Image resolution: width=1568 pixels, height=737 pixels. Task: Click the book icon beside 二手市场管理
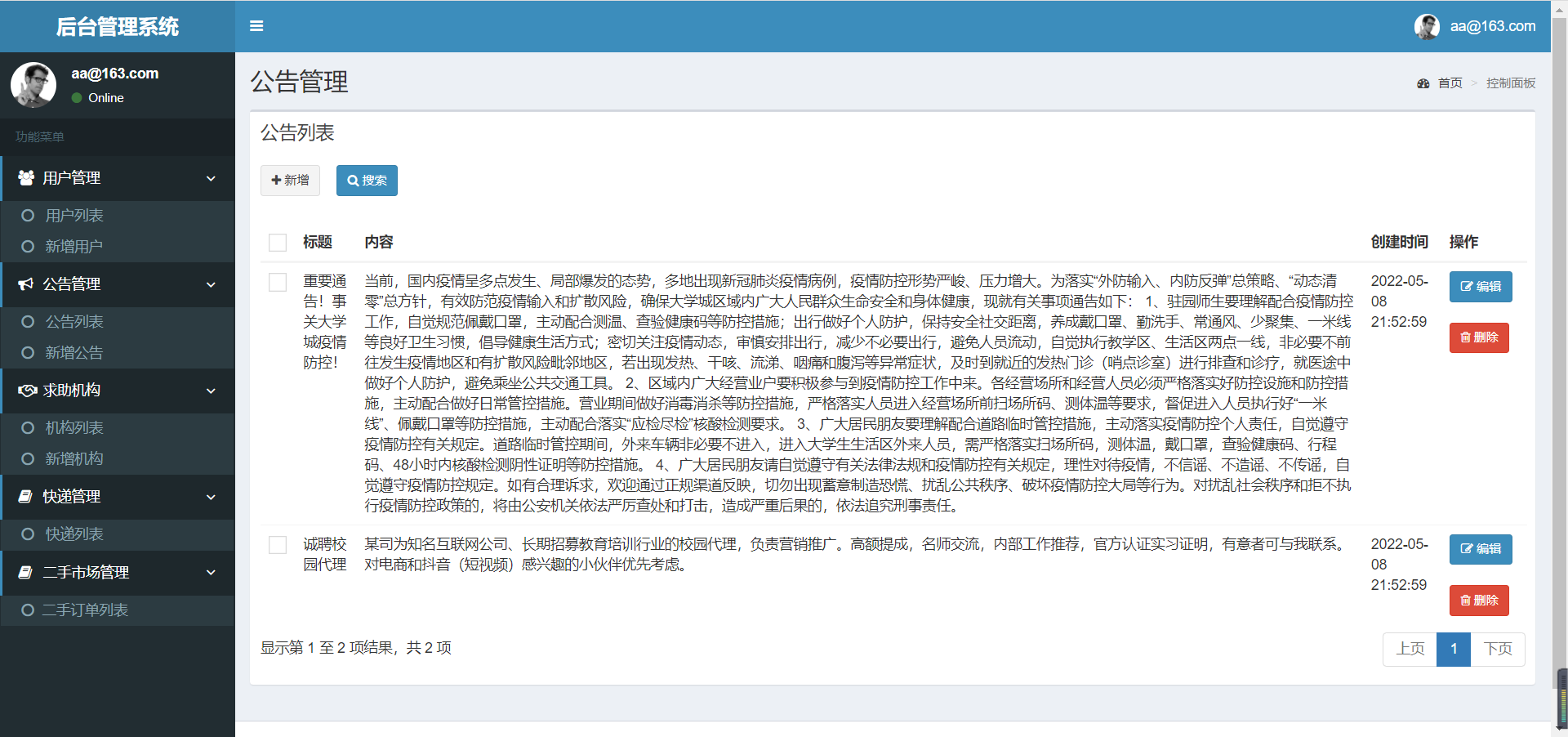click(x=25, y=572)
